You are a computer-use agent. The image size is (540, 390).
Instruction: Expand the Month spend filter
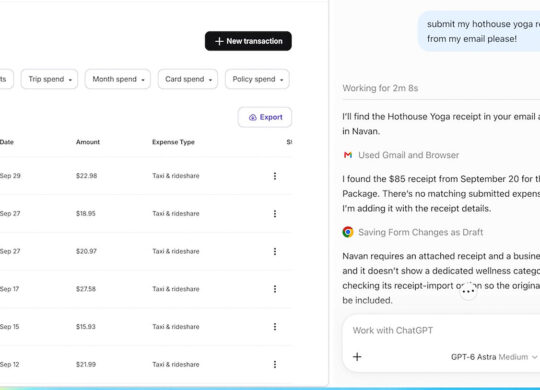pyautogui.click(x=118, y=79)
